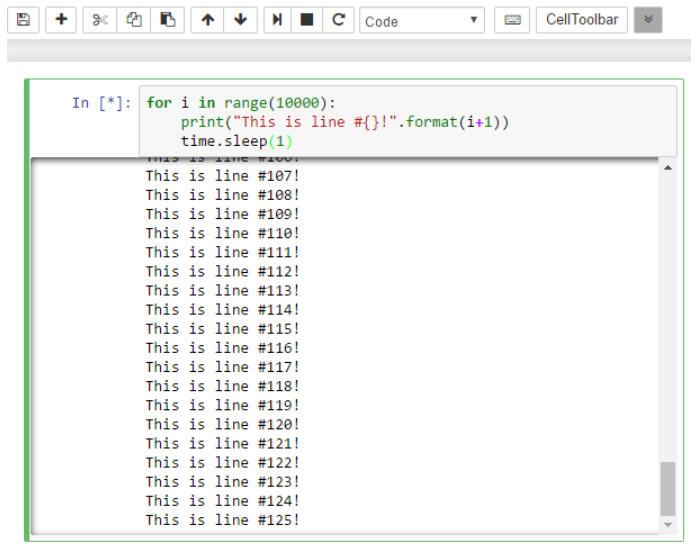Viewport: 696px width, 553px height.
Task: Interrupt the kernel with the stop icon
Action: click(x=308, y=20)
